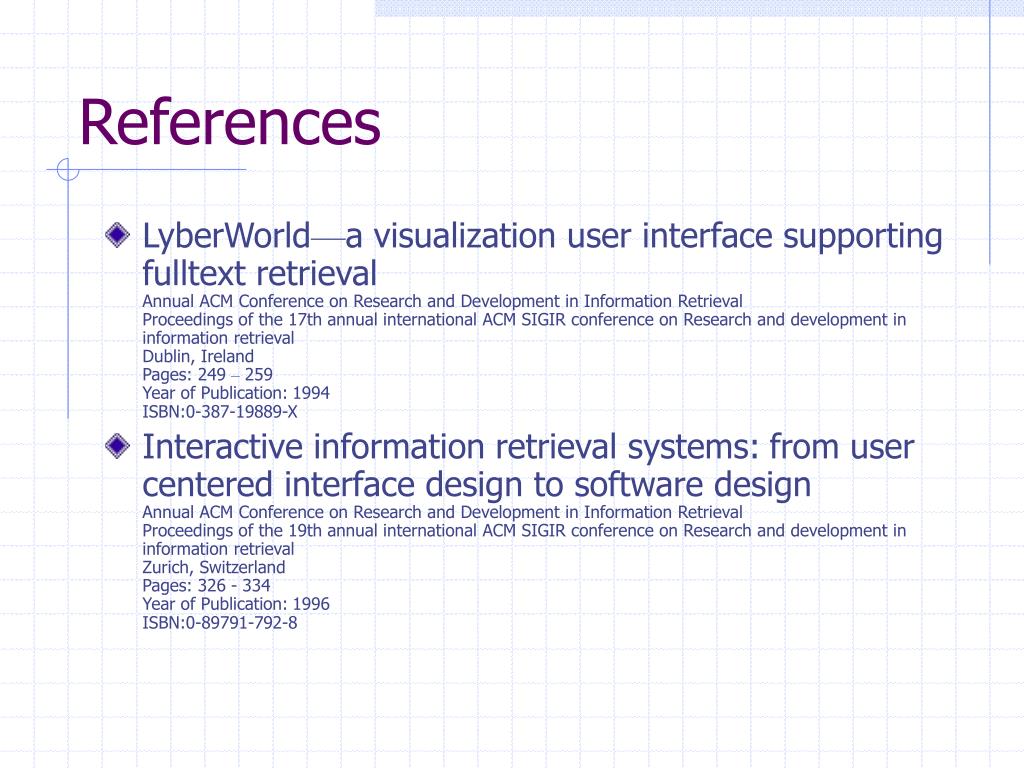The height and width of the screenshot is (768, 1024).
Task: Click Year of Publication: 1996
Action: [x=236, y=604]
